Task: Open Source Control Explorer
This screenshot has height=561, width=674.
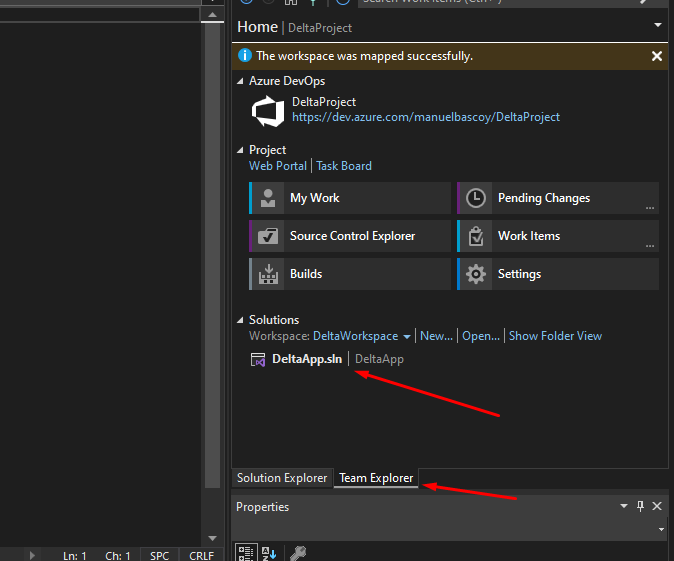Action: [349, 236]
